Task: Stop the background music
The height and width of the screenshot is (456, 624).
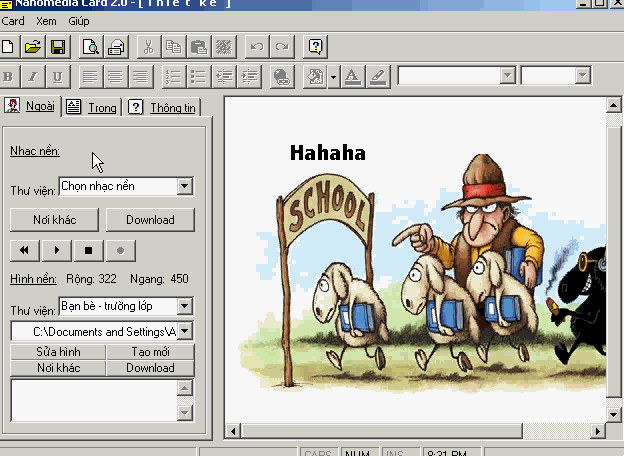Action: [88, 250]
